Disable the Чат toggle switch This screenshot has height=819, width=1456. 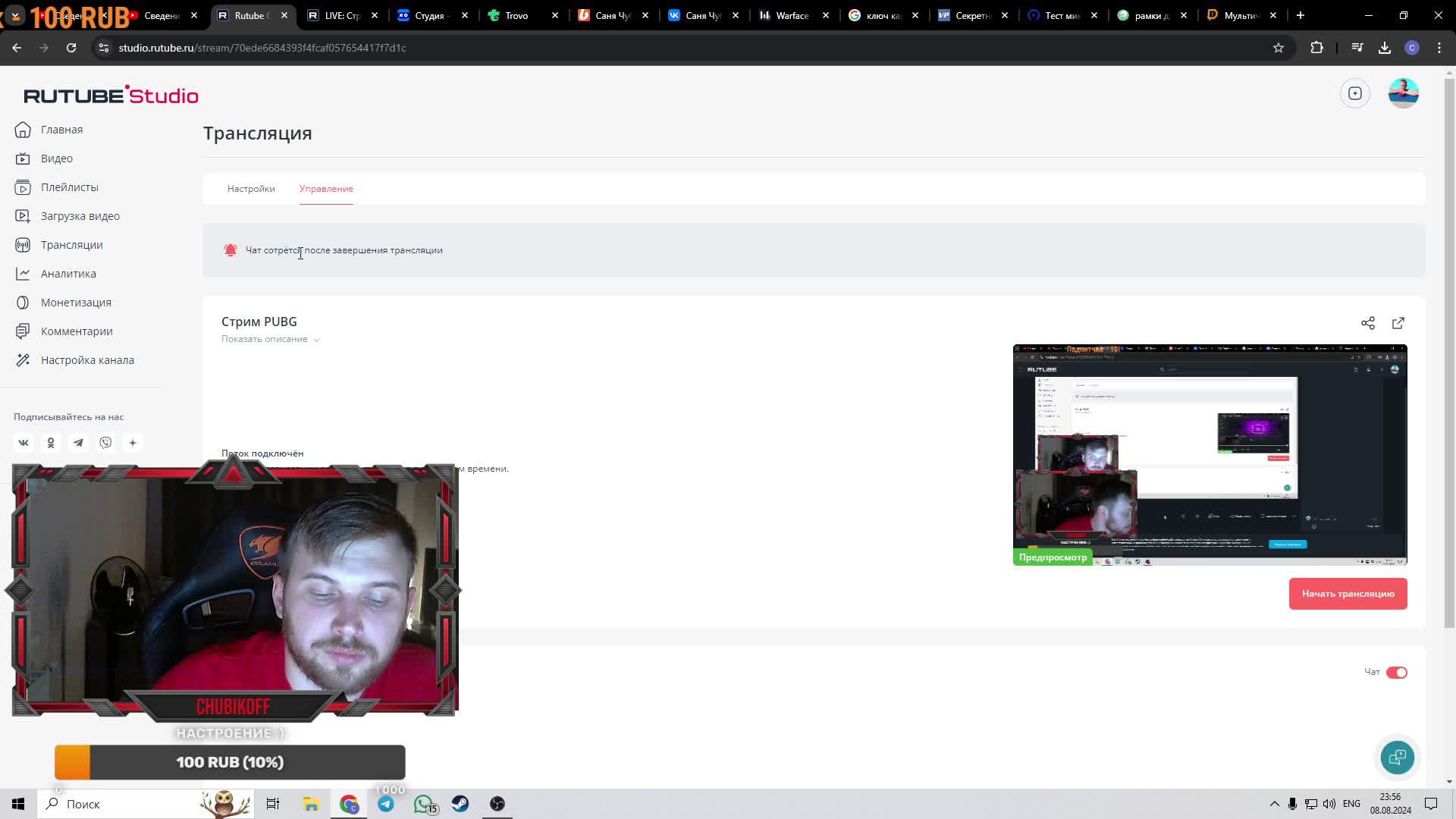tap(1396, 673)
